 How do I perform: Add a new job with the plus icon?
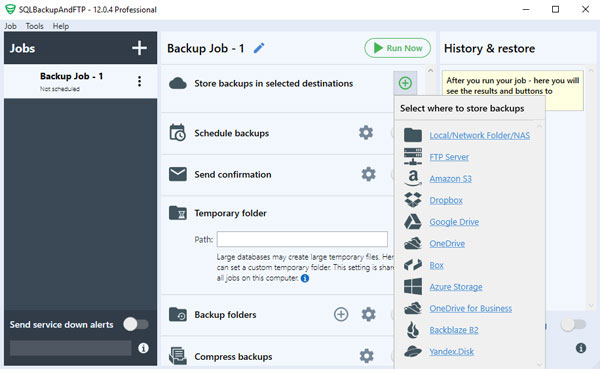139,48
